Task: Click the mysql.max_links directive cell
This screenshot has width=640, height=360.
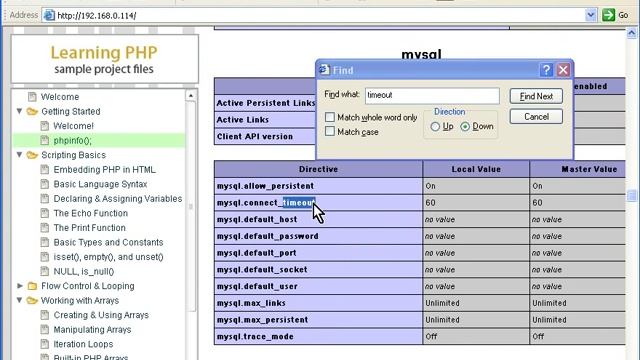Action: 318,303
